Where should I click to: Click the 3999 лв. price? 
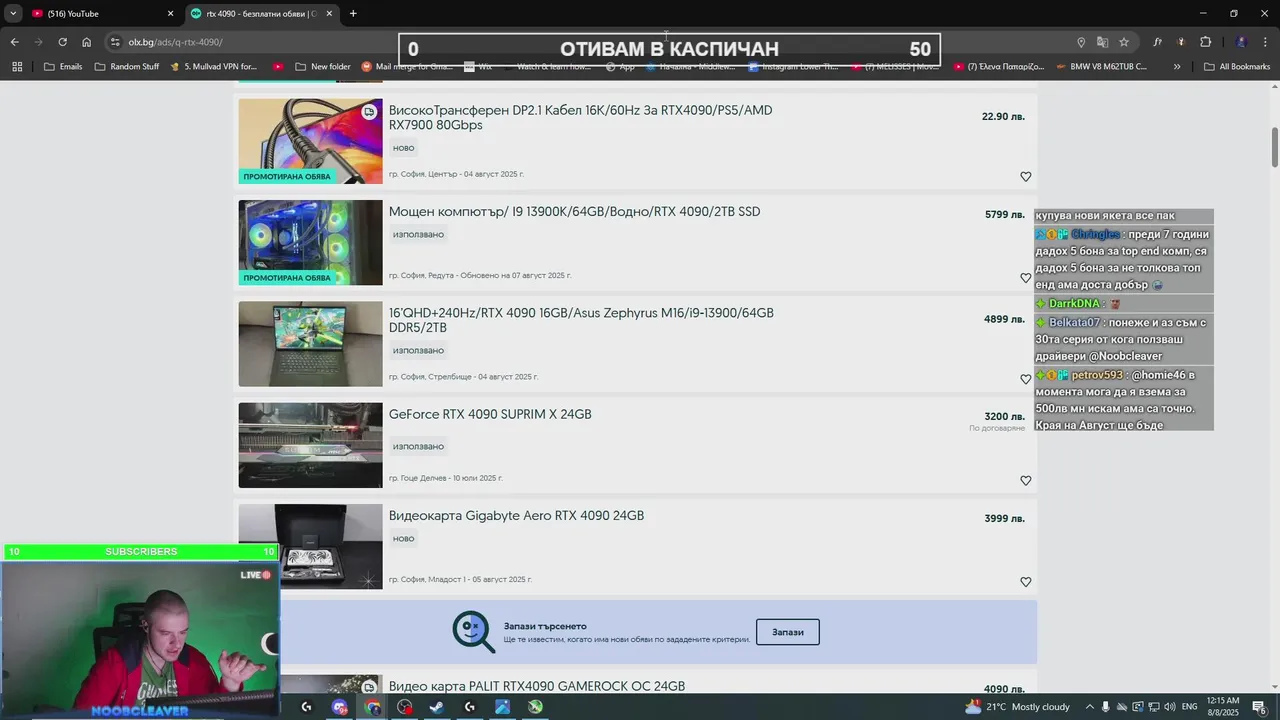[x=1004, y=519]
